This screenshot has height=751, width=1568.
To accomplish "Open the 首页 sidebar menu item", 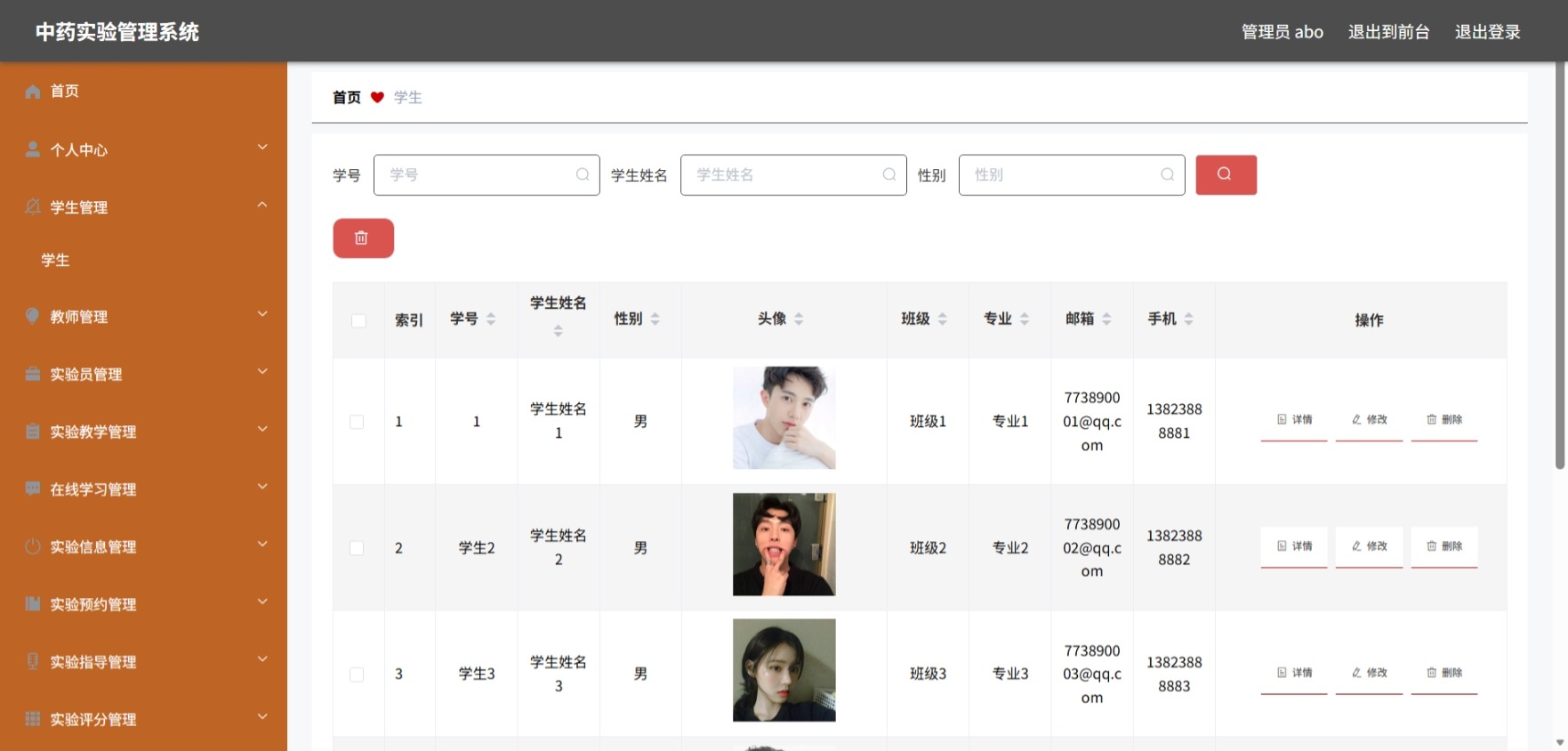I will [143, 92].
